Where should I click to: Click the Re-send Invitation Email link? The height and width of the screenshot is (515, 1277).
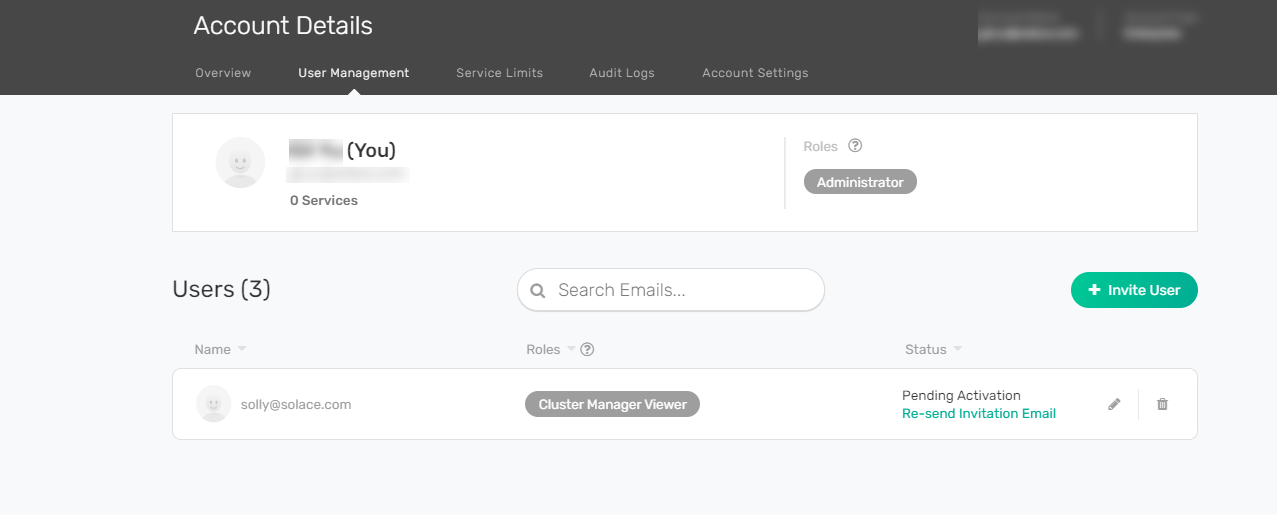[x=978, y=414]
